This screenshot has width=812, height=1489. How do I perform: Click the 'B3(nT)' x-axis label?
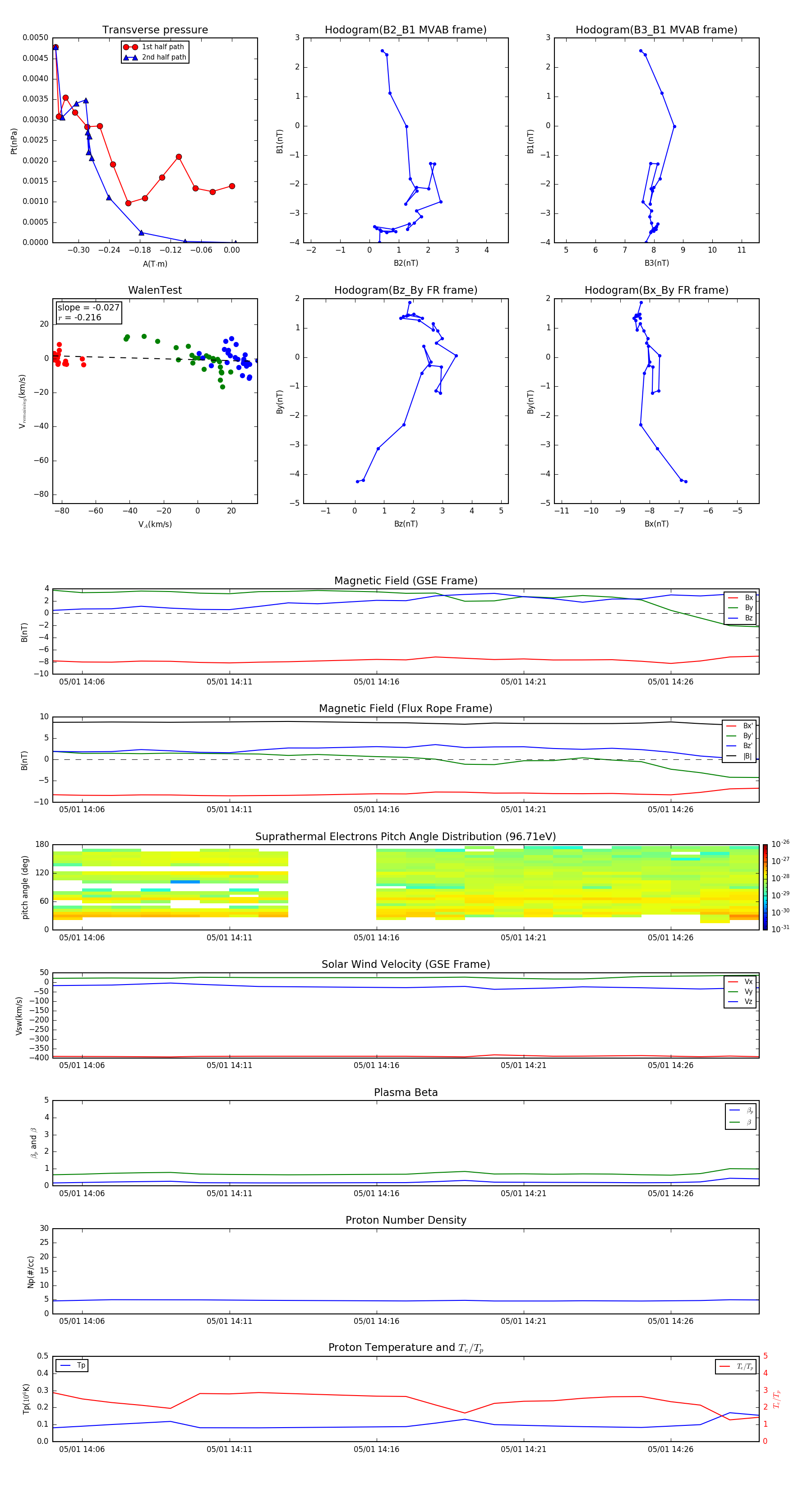(656, 263)
